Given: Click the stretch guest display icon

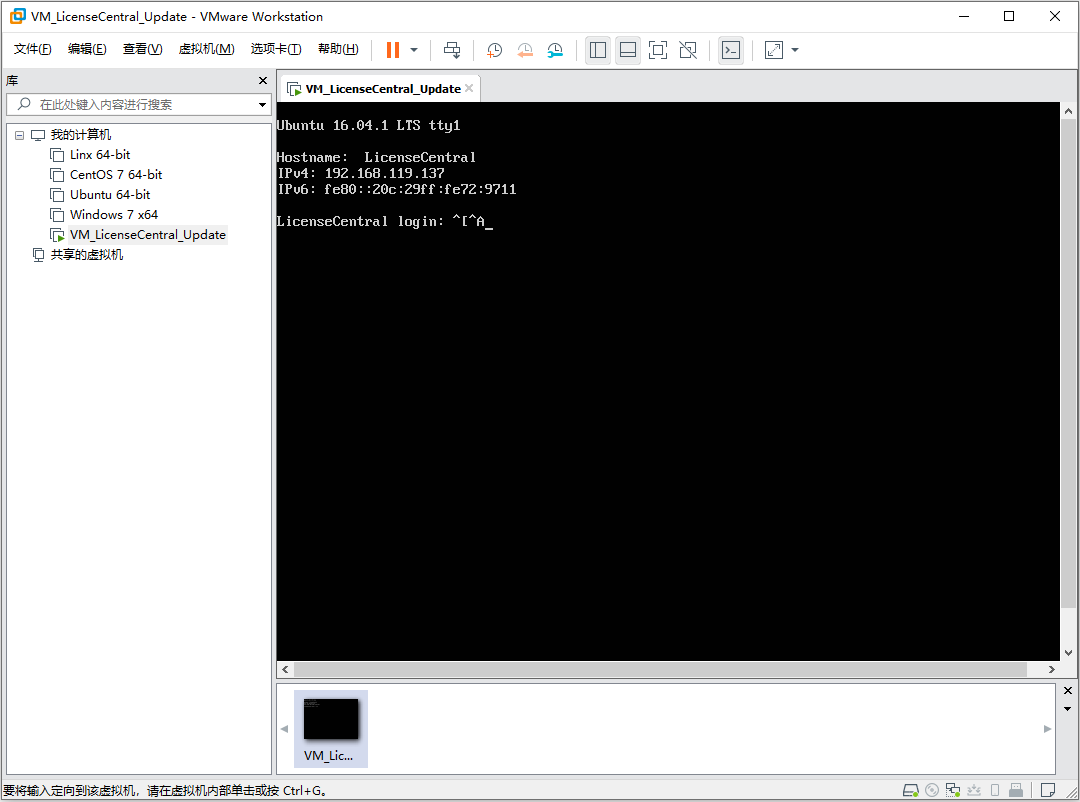Looking at the screenshot, I should [773, 50].
